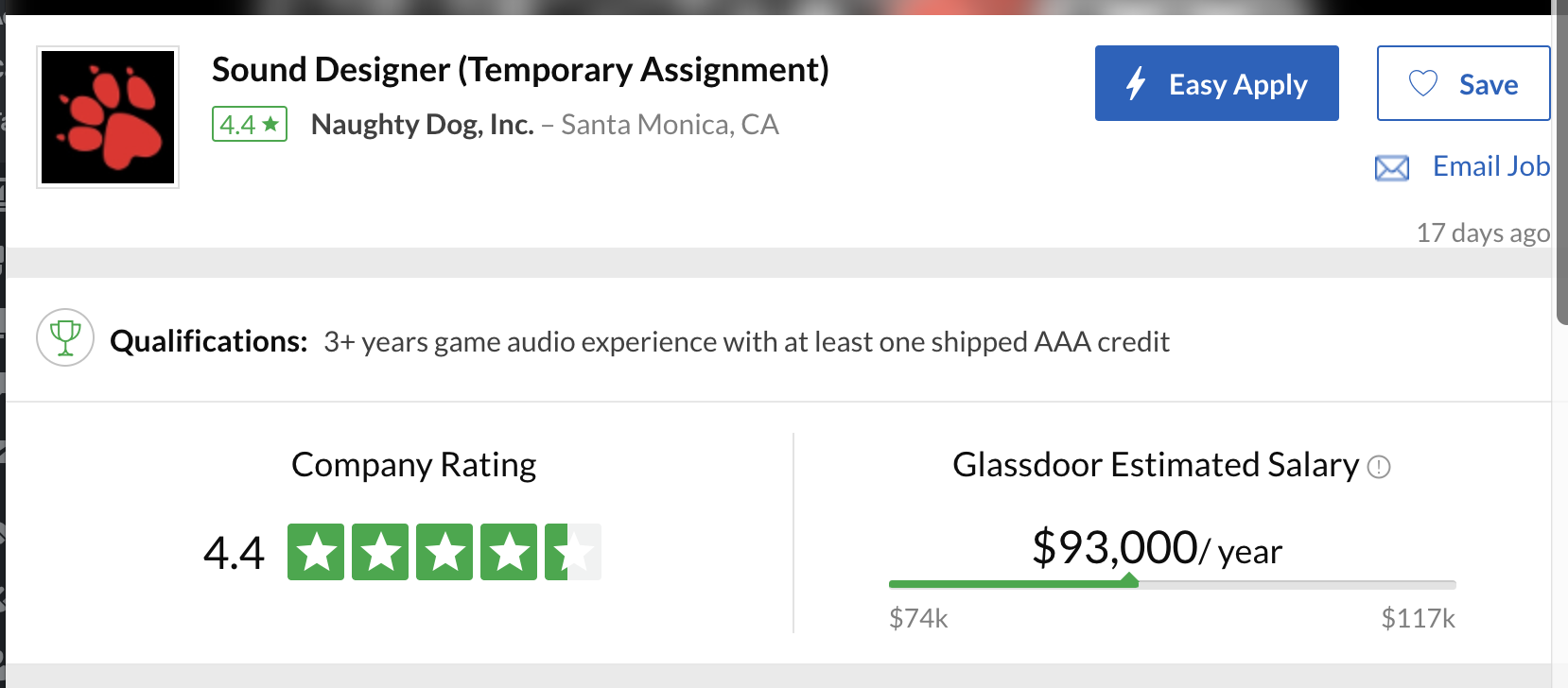Click the third green rating star
The image size is (1568, 688).
tap(444, 552)
